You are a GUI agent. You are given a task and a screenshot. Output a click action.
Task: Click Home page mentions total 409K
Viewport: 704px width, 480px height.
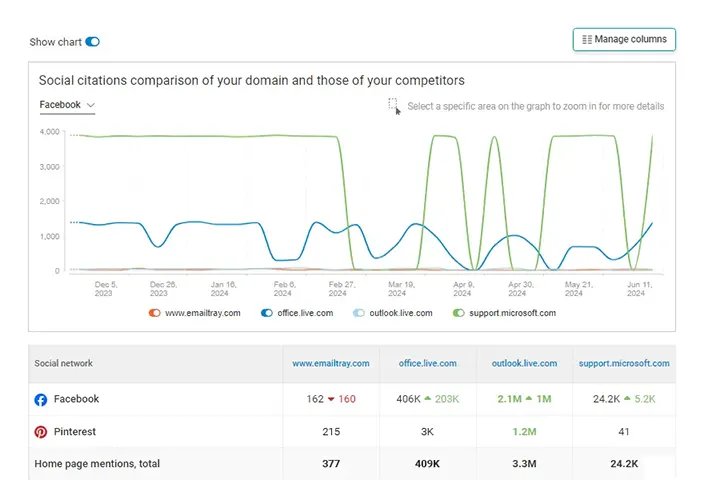[x=427, y=463]
